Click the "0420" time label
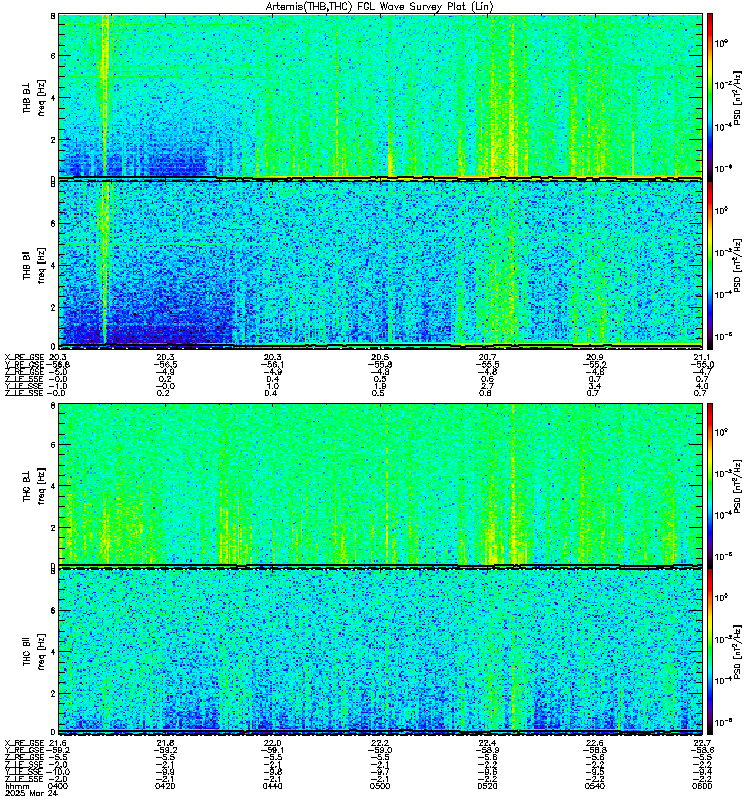The width and height of the screenshot is (750, 800). point(165,786)
